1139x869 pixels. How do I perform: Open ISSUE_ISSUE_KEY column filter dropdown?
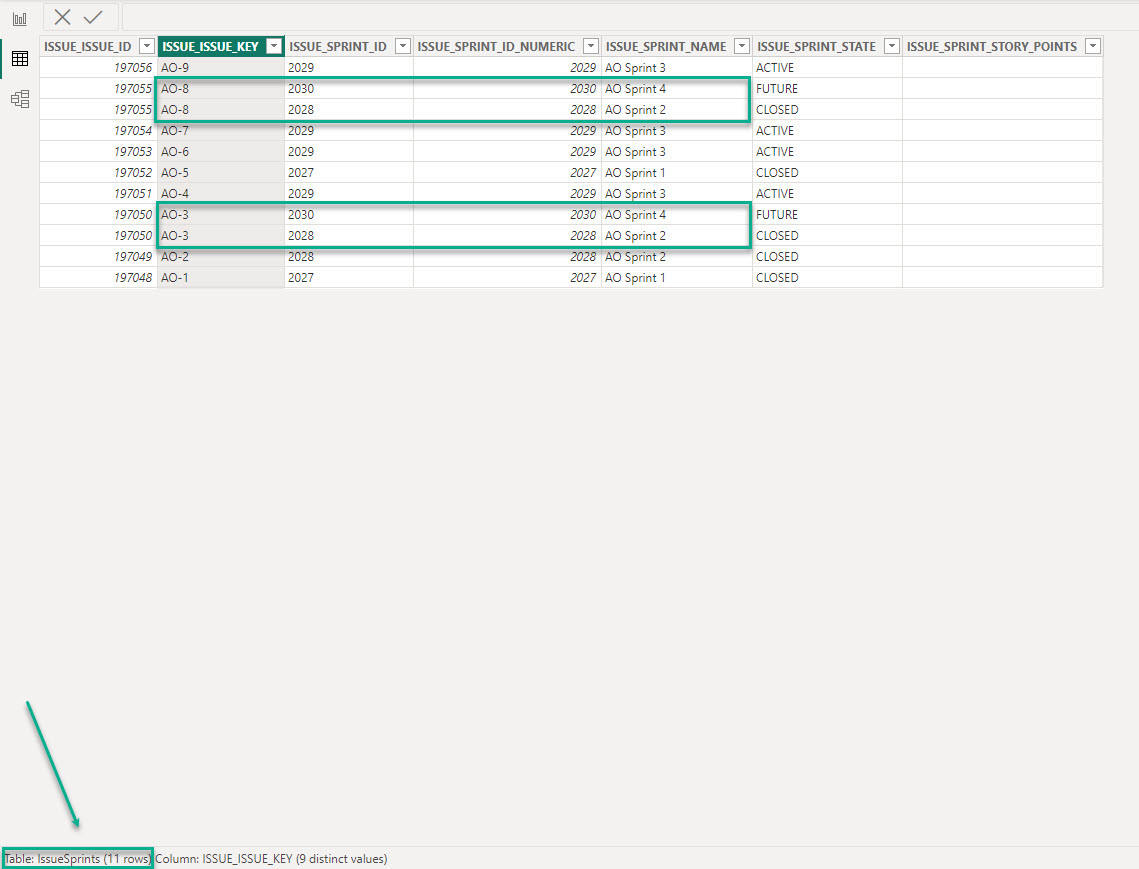pos(273,46)
